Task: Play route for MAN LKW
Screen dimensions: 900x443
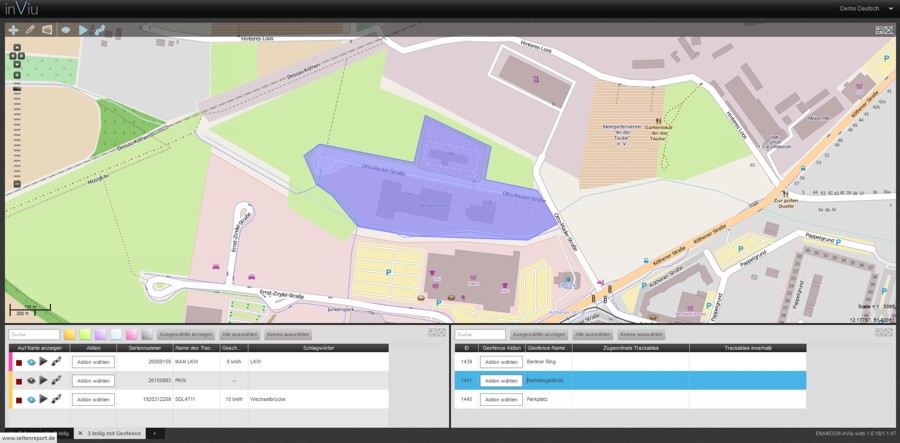Action: pyautogui.click(x=43, y=362)
